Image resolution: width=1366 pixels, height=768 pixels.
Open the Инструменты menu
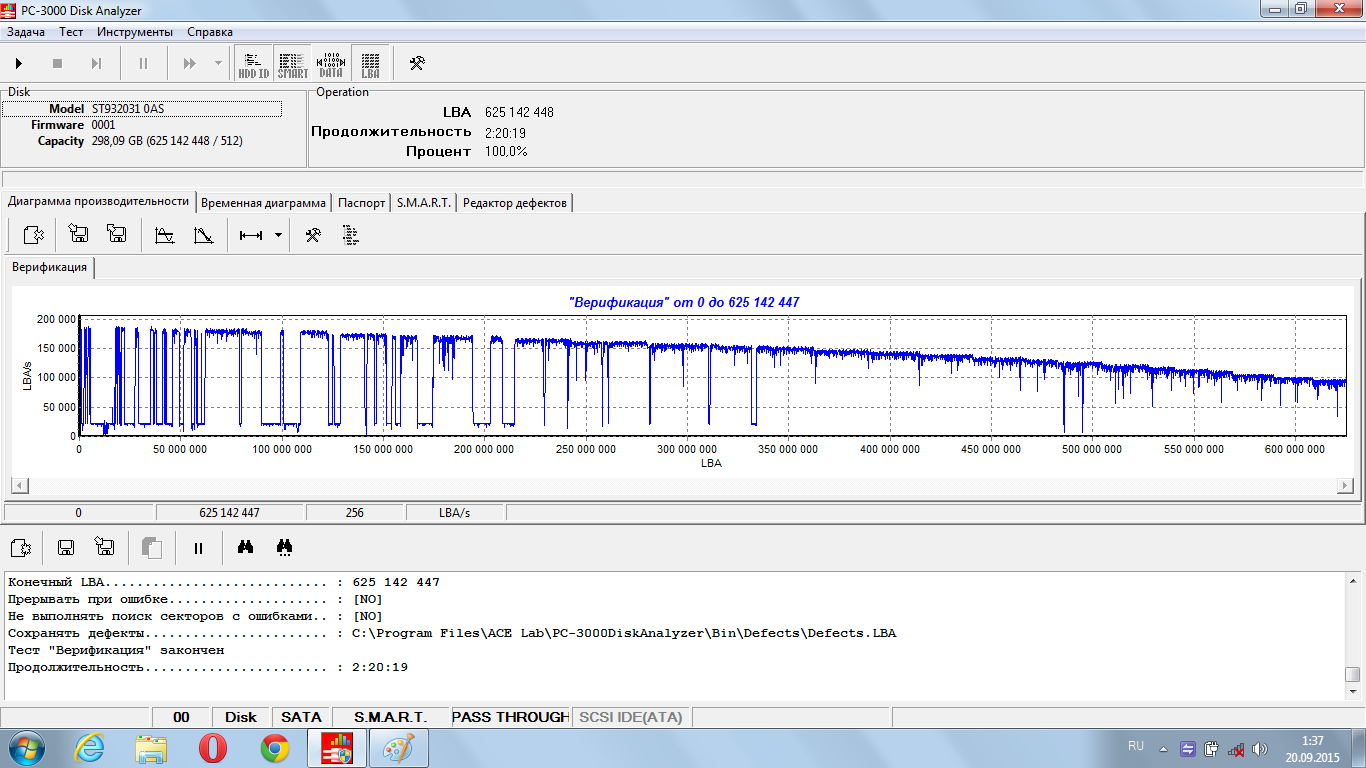[135, 32]
